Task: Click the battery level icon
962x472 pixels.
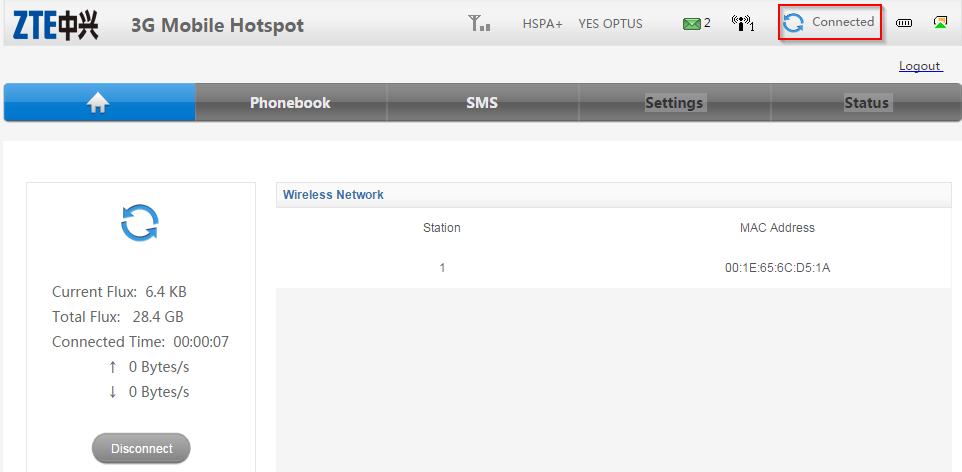Action: [x=904, y=23]
